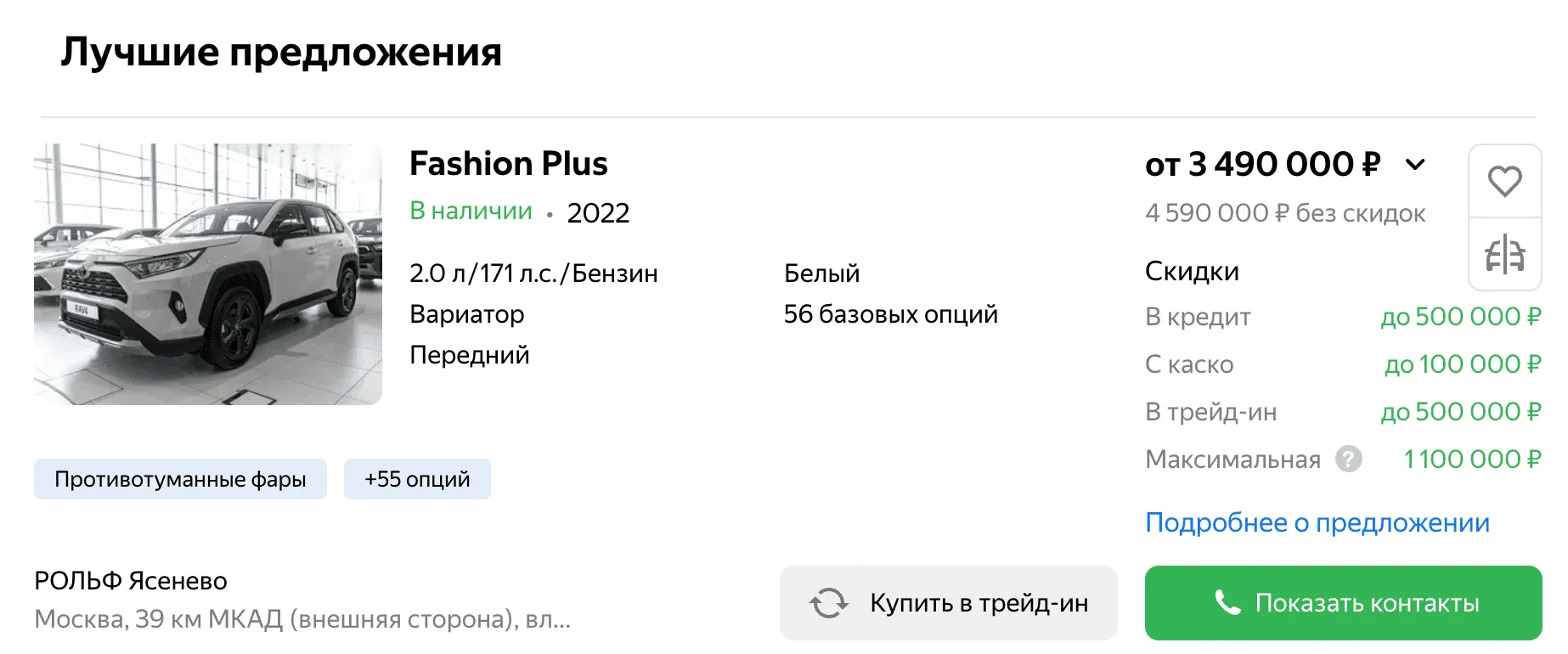
Task: Open the Fashion Plus trim title
Action: pos(508,163)
